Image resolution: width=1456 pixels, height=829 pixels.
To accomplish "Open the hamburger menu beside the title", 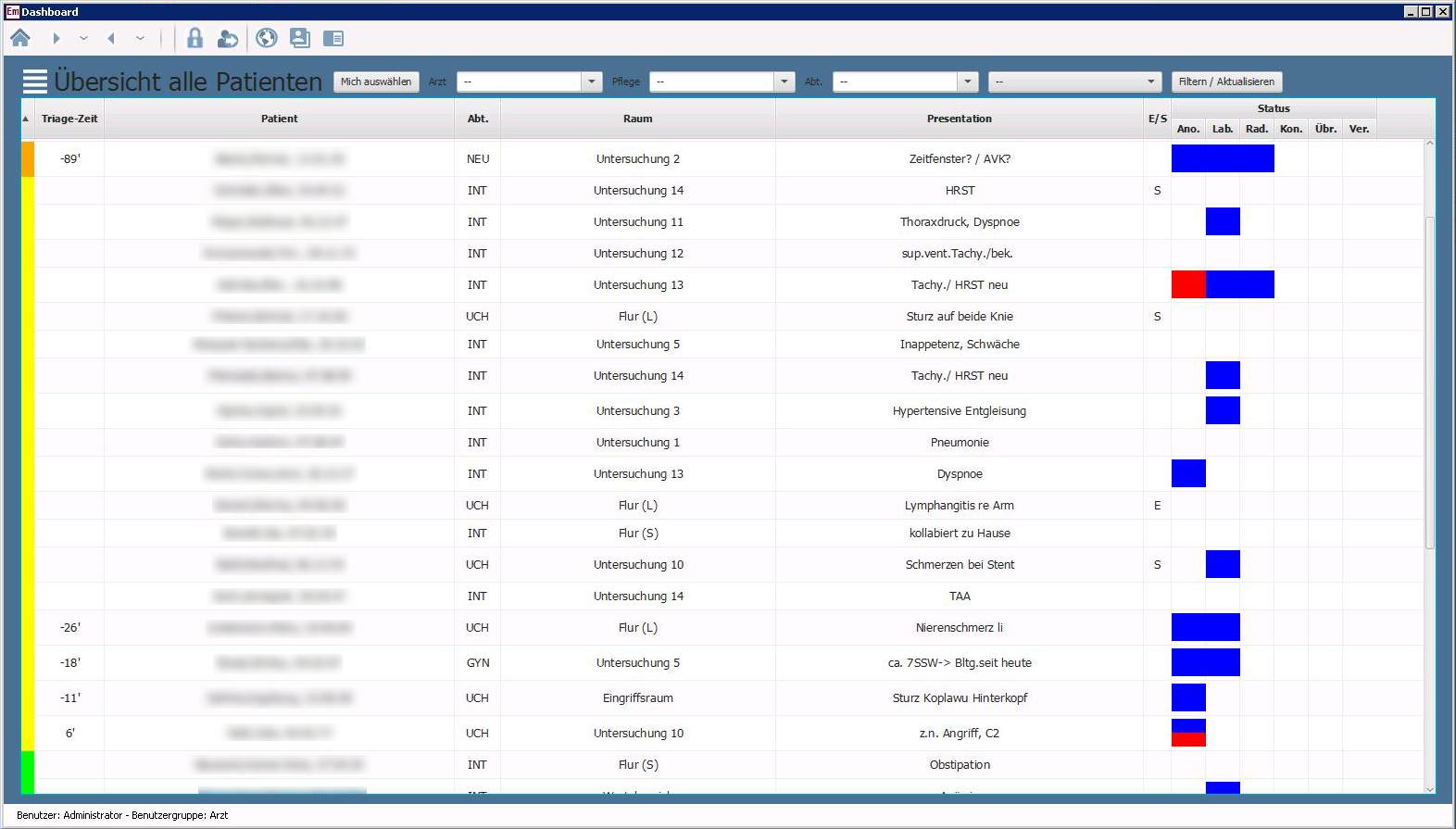I will [35, 82].
